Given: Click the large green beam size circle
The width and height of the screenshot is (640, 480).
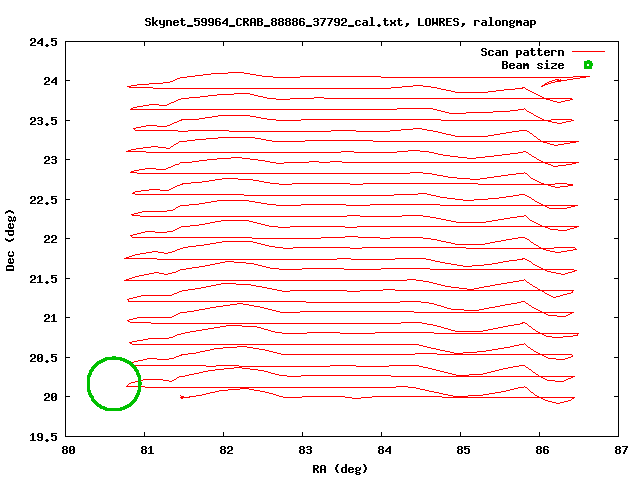Looking at the screenshot, I should click(114, 383).
